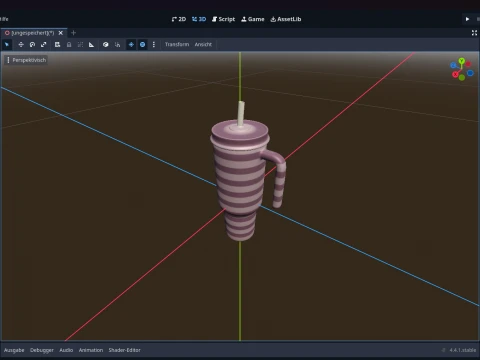Screen dimensions: 480x360
Task: Choose the Move mode tool
Action: pos(21,44)
